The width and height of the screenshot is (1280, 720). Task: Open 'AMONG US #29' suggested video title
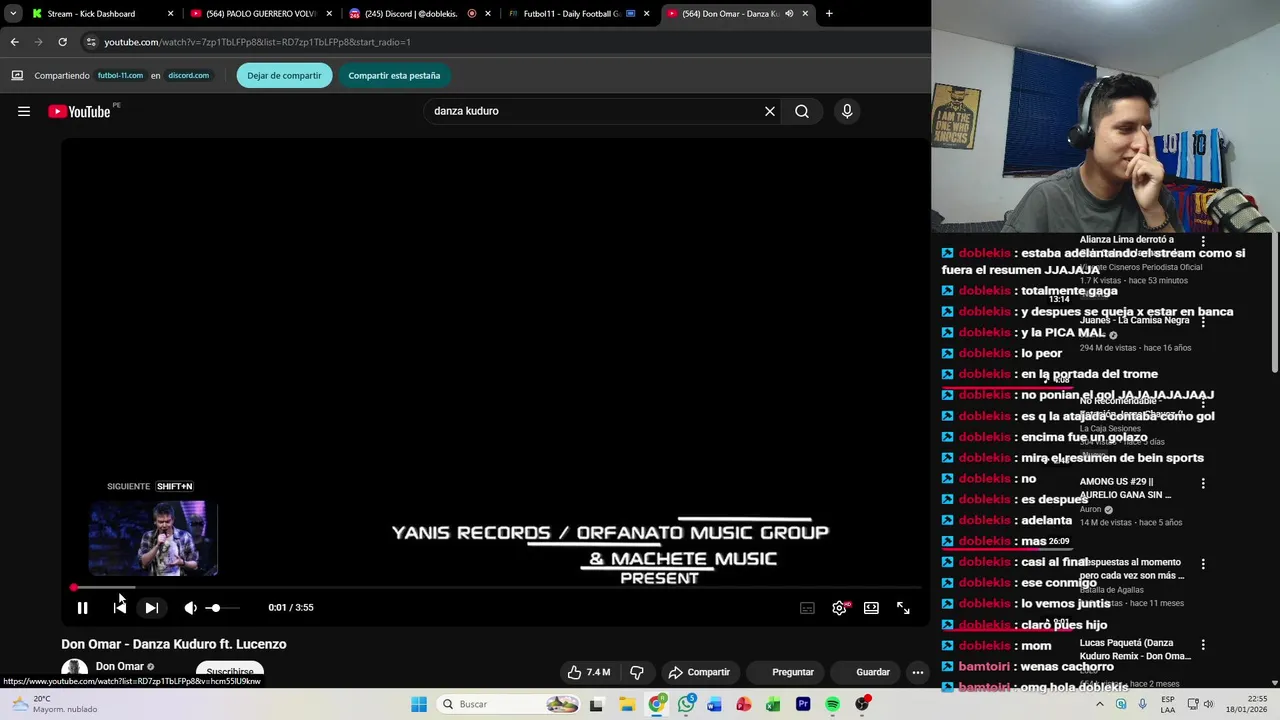[x=1125, y=488]
